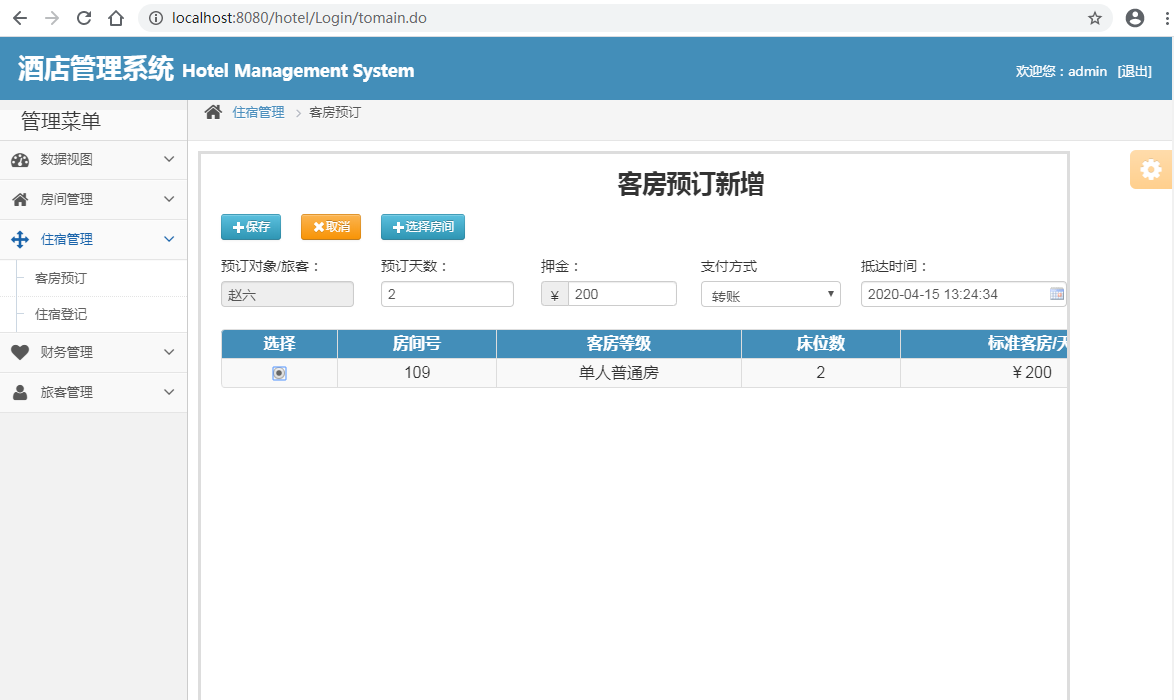Click the 单人普通房 cell
1174x700 pixels.
coord(619,373)
